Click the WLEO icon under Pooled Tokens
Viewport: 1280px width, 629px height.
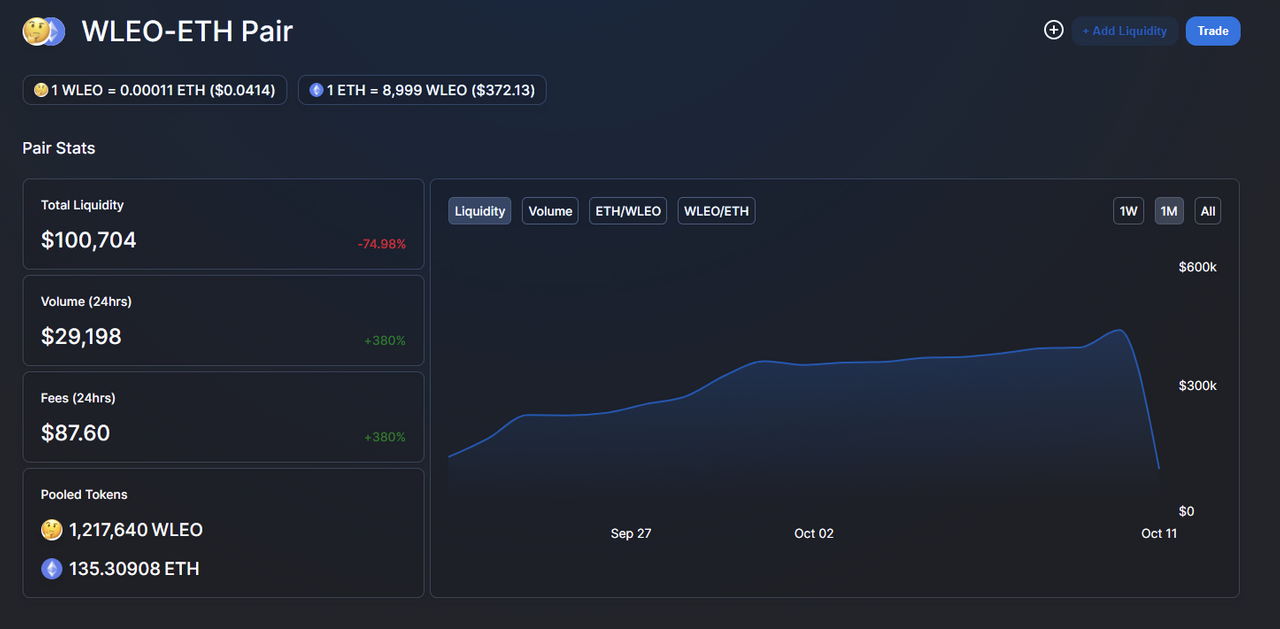click(x=51, y=529)
